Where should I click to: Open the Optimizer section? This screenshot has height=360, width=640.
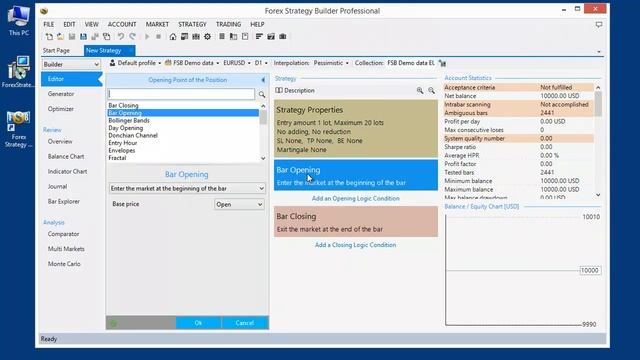[60, 109]
